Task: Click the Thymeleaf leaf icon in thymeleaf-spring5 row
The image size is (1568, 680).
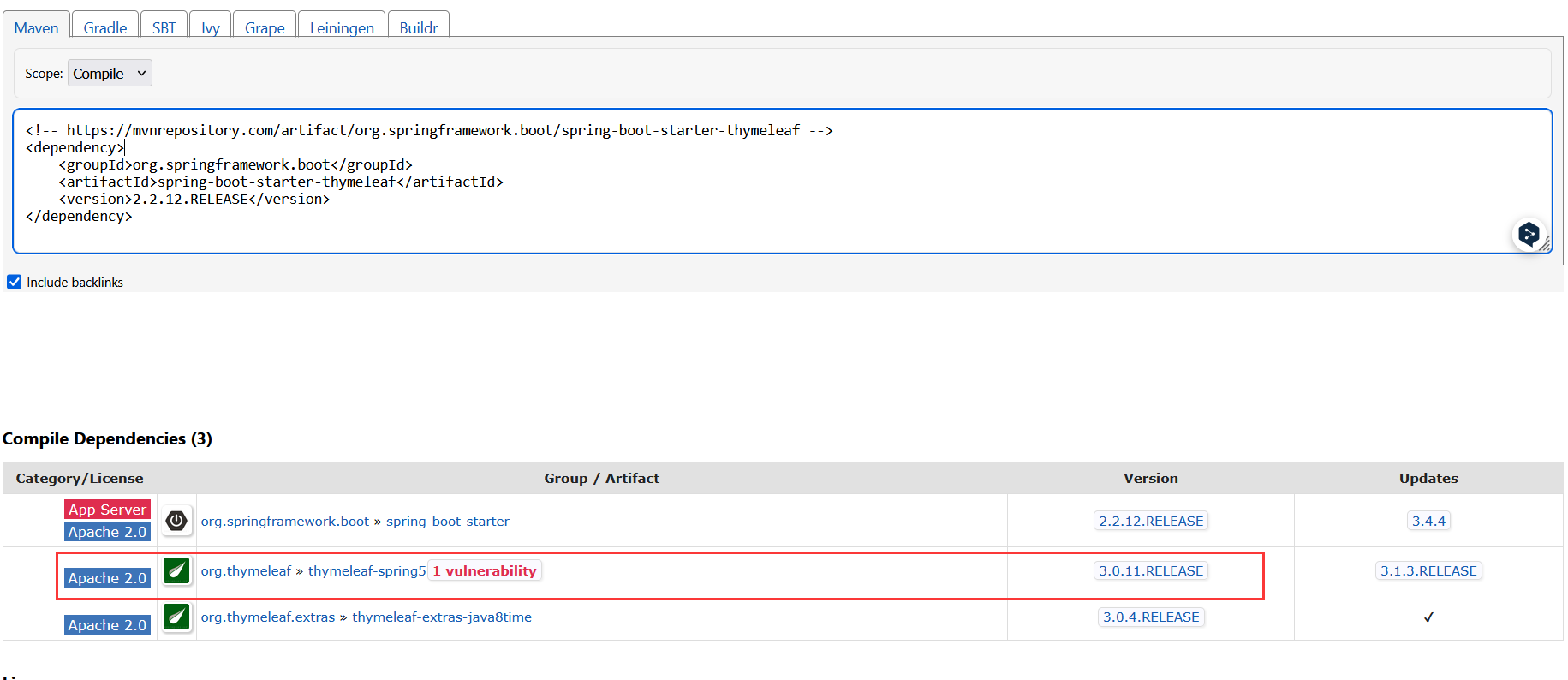Action: 176,570
